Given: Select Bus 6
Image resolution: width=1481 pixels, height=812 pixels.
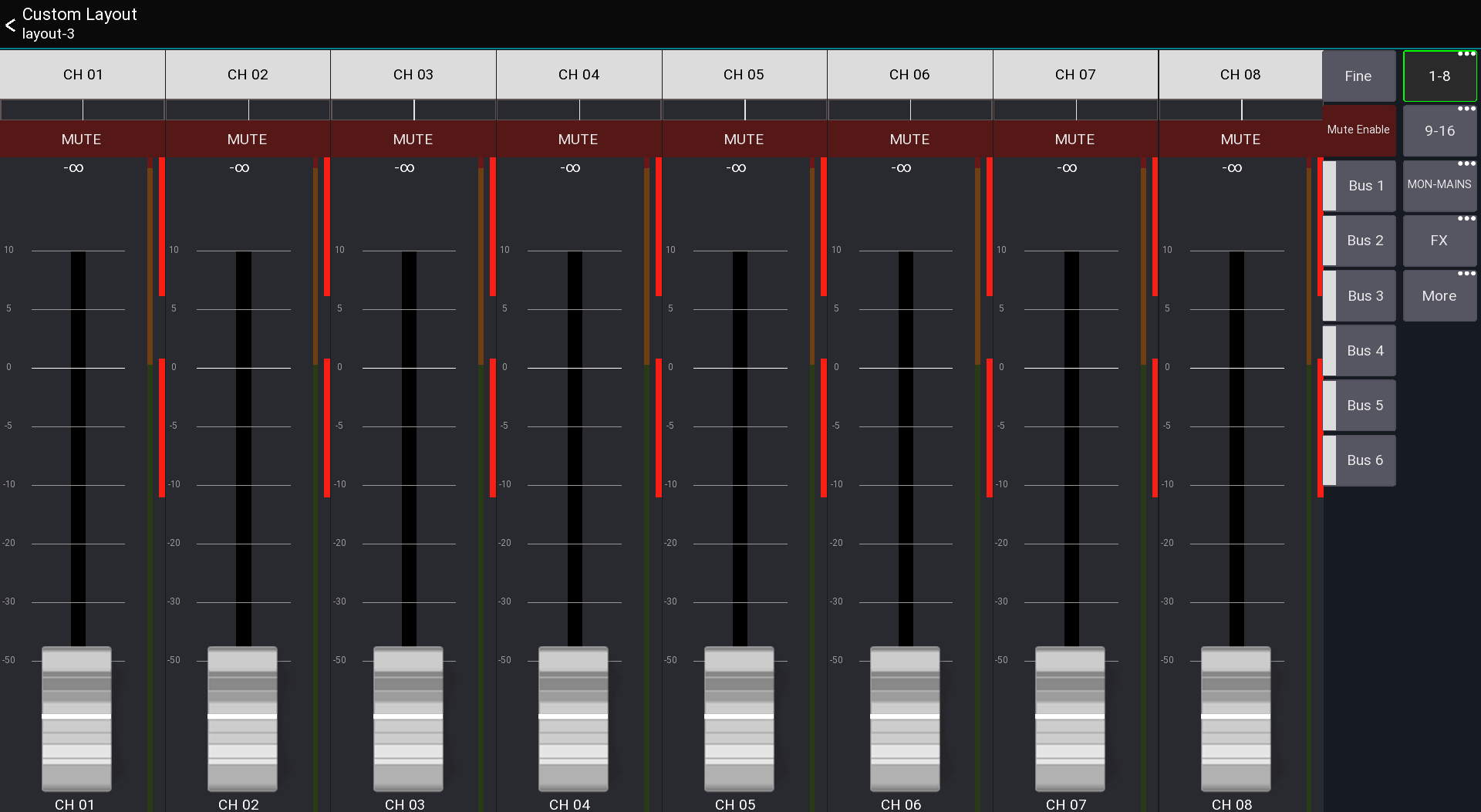Looking at the screenshot, I should pyautogui.click(x=1359, y=460).
